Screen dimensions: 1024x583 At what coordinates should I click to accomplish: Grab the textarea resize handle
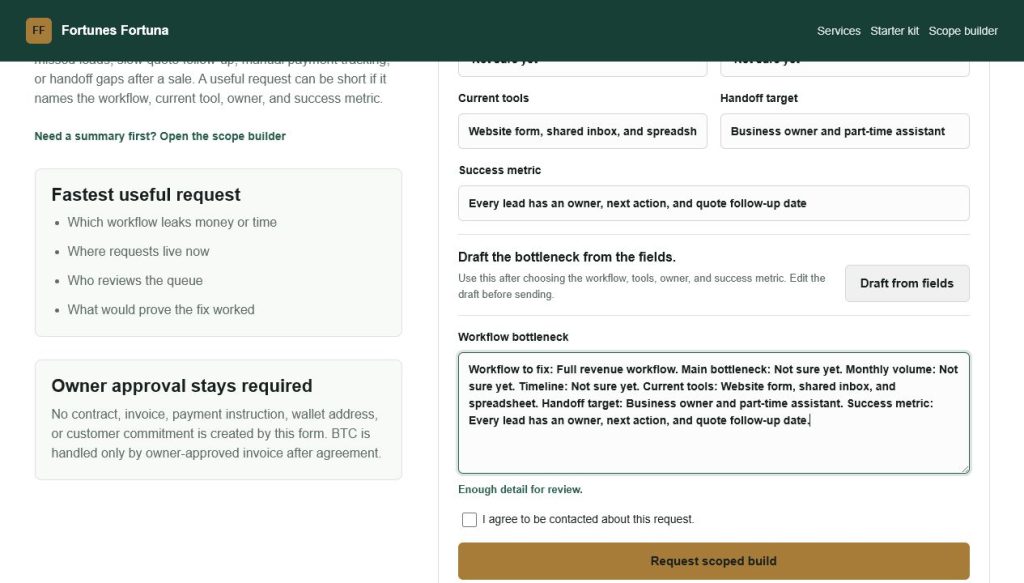(965, 468)
